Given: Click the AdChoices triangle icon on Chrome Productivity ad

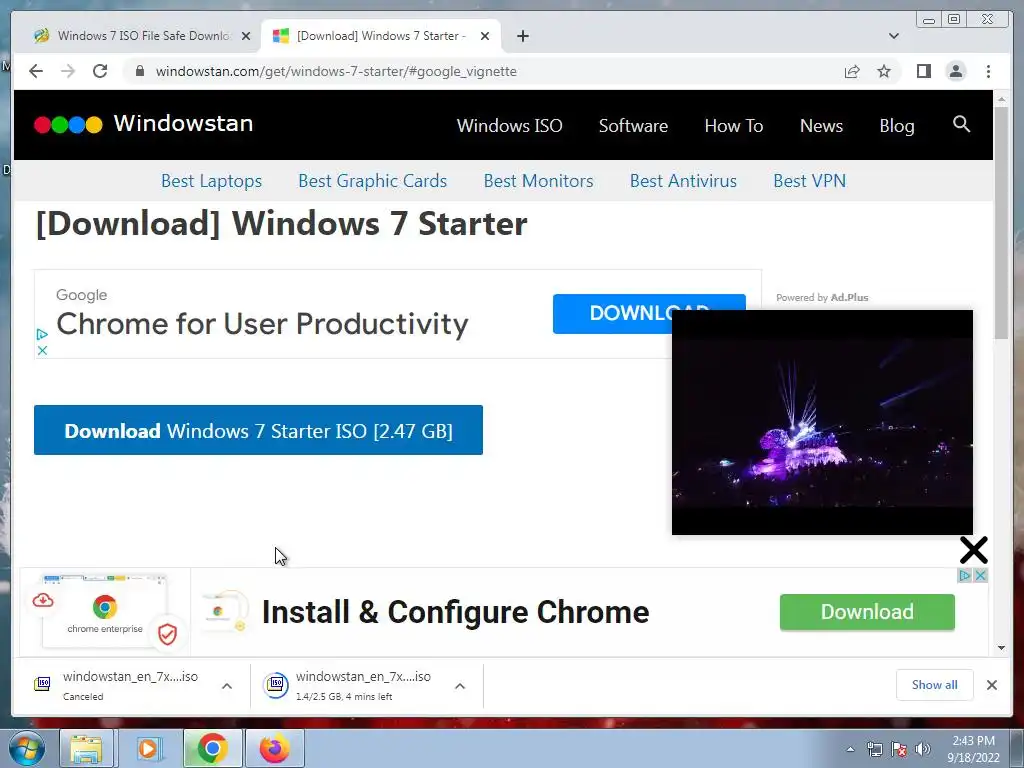Looking at the screenshot, I should coord(42,334).
